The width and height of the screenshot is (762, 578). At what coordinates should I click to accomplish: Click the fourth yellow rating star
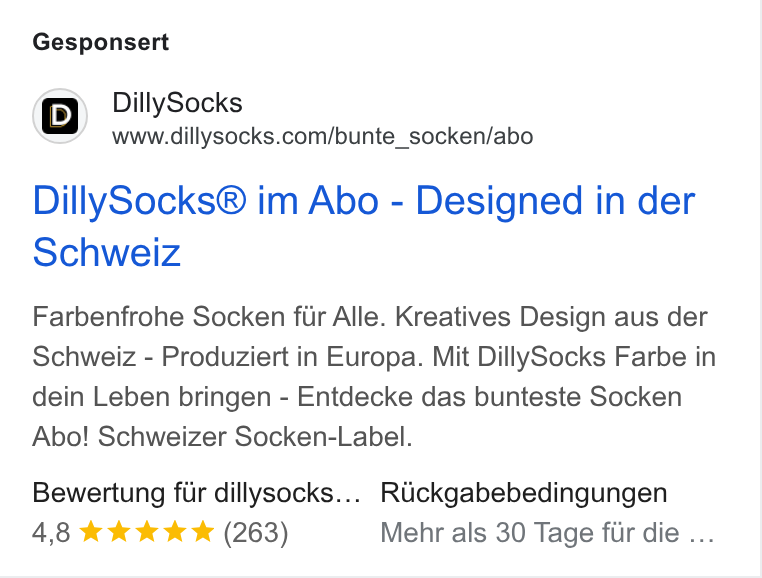click(x=175, y=531)
